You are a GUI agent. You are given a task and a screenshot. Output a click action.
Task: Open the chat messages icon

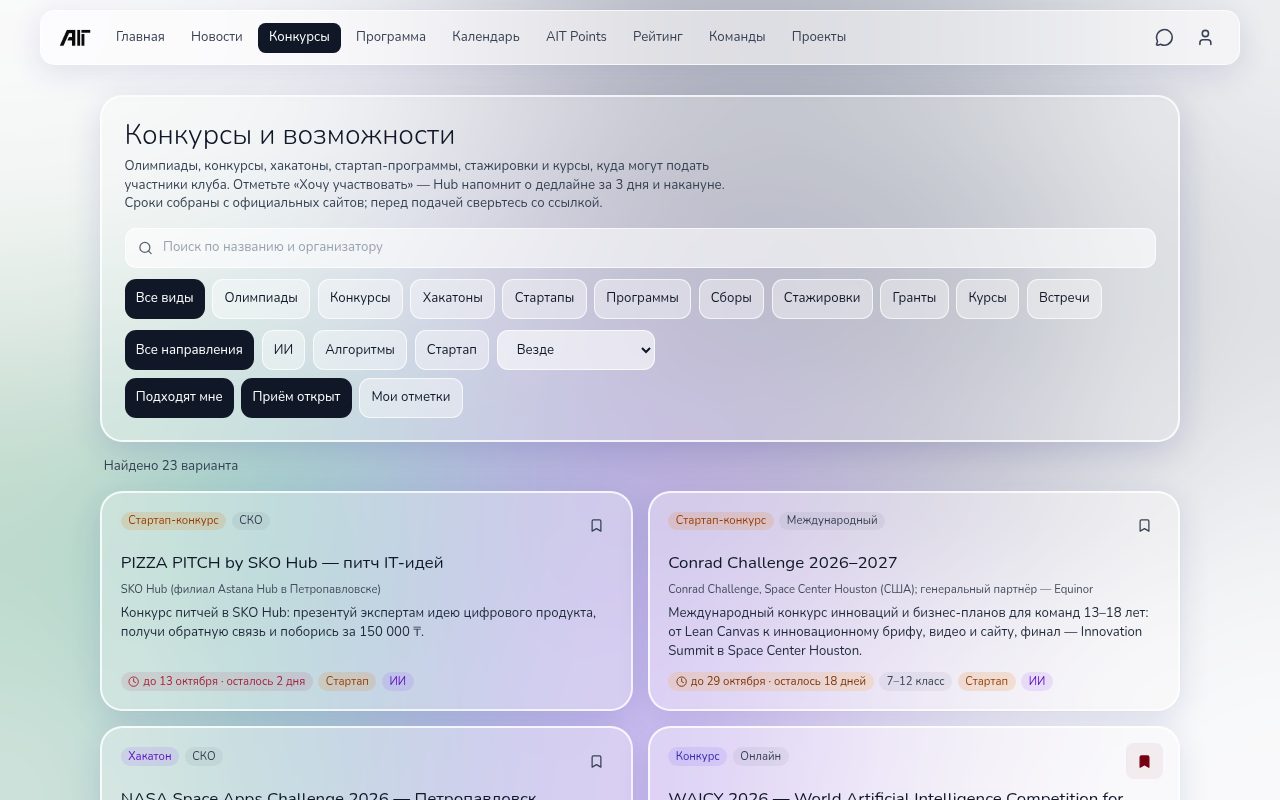(x=1164, y=37)
